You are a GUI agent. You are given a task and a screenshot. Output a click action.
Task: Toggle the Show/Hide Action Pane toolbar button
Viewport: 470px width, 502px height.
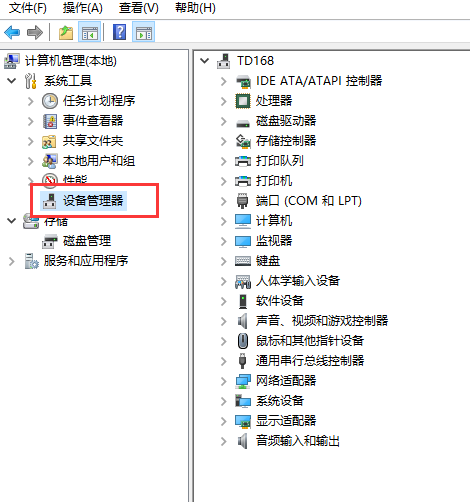coord(143,33)
